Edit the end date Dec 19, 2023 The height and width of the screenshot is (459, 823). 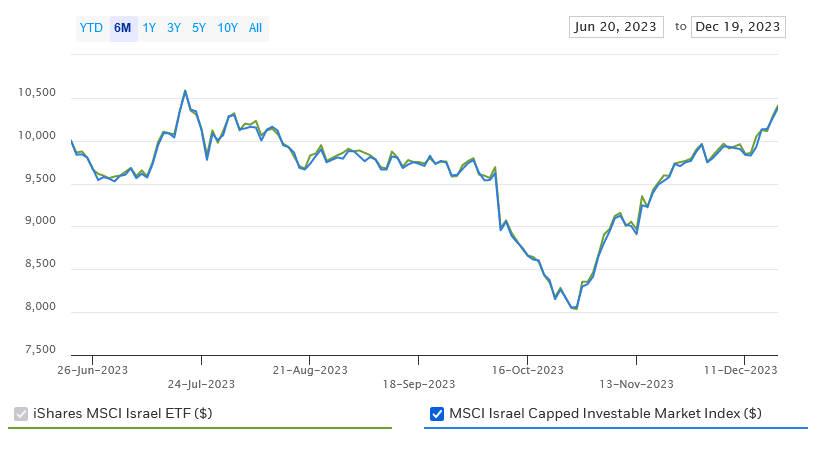pyautogui.click(x=738, y=27)
